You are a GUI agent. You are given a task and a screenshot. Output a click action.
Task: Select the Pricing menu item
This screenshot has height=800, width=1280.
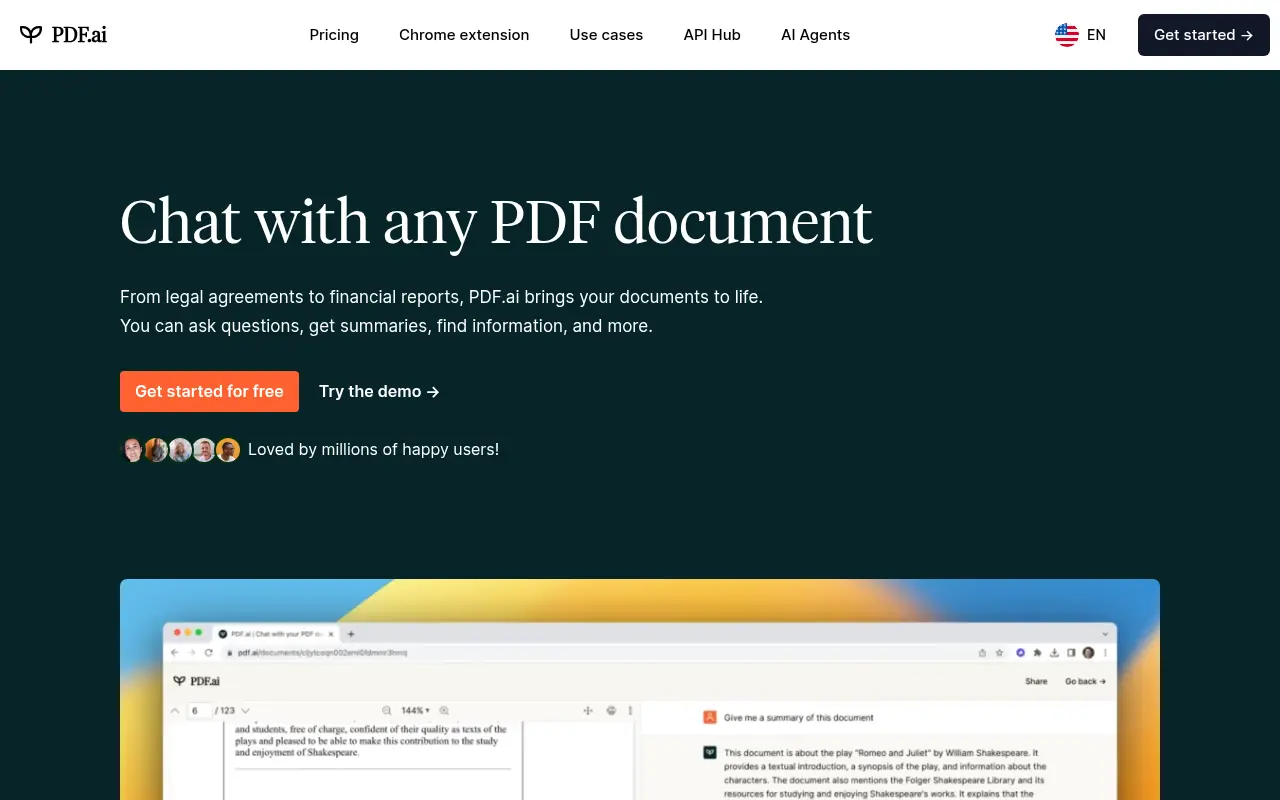point(334,35)
